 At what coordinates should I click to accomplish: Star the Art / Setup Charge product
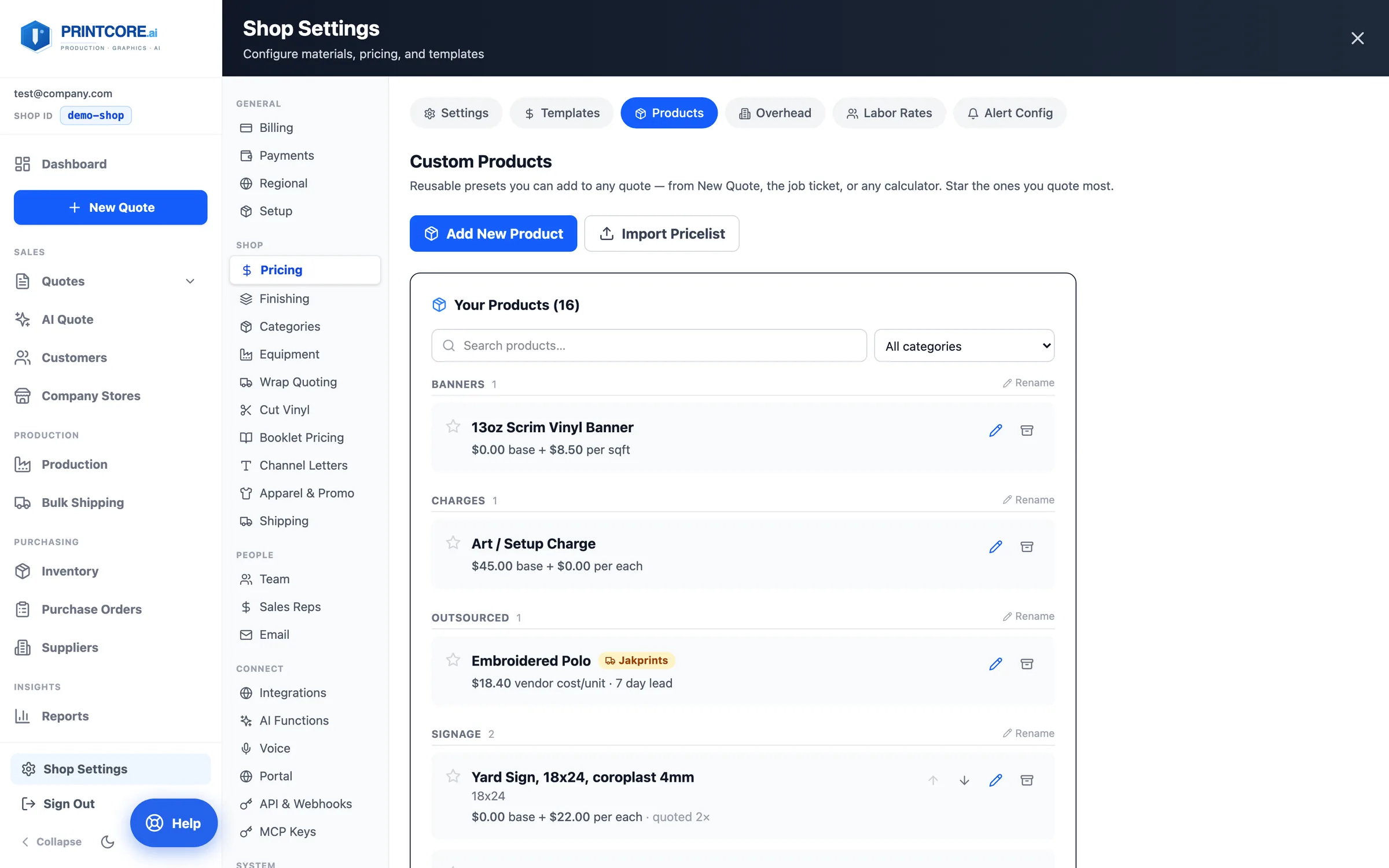[453, 543]
